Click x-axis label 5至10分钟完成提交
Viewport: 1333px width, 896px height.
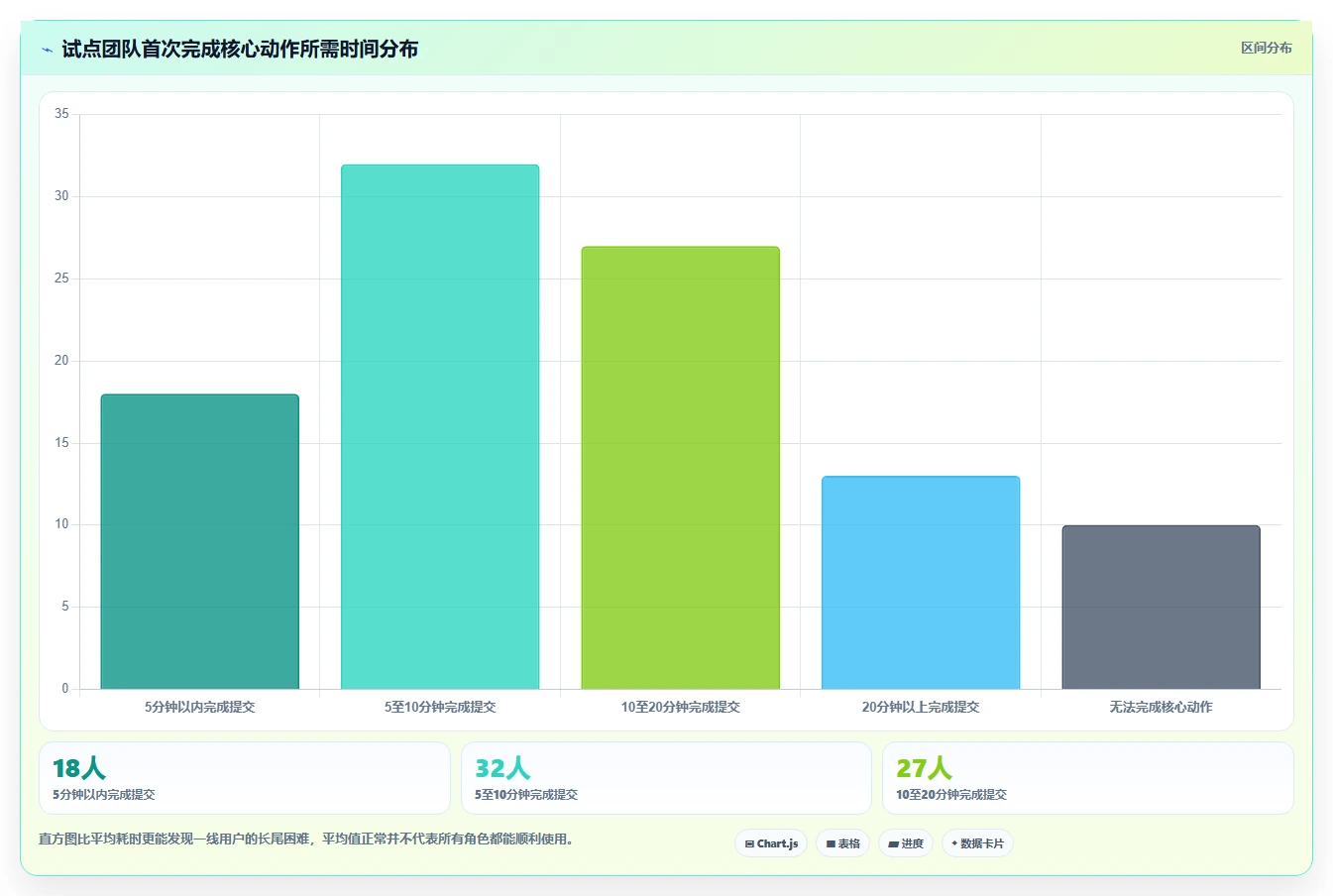[440, 707]
